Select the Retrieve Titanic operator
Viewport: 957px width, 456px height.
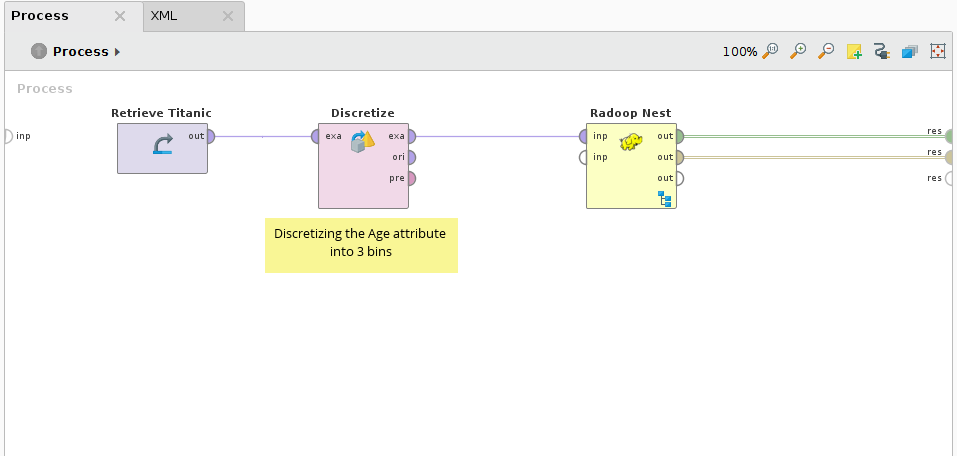162,147
